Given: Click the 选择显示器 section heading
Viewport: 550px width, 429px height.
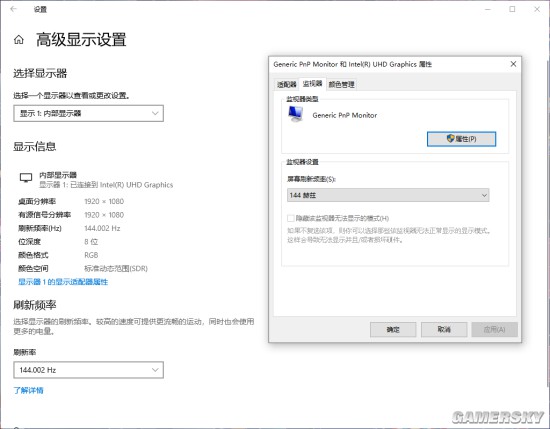Looking at the screenshot, I should point(40,73).
